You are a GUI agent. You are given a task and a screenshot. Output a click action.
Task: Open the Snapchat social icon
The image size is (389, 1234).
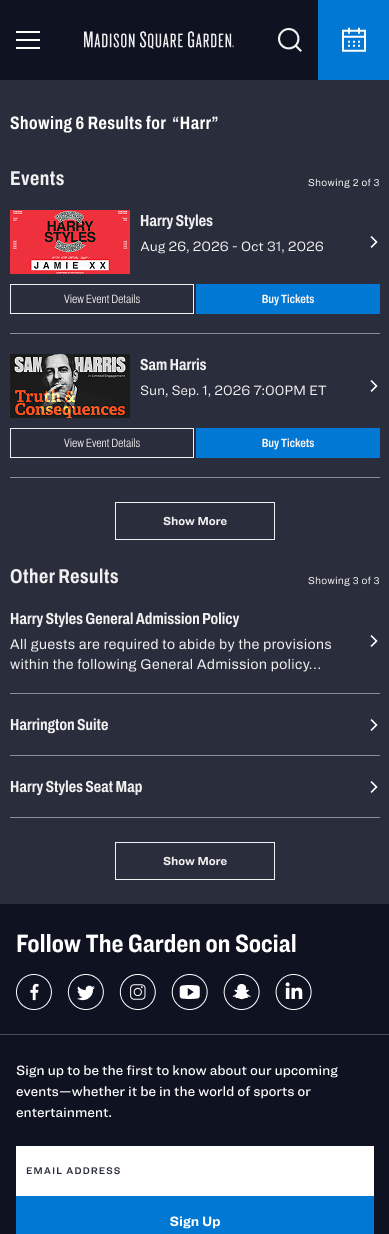242,992
